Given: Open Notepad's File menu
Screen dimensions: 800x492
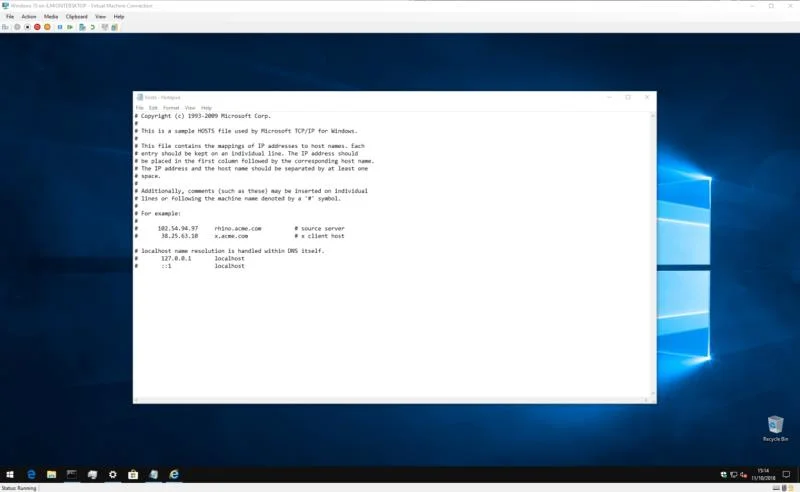Looking at the screenshot, I should [139, 108].
